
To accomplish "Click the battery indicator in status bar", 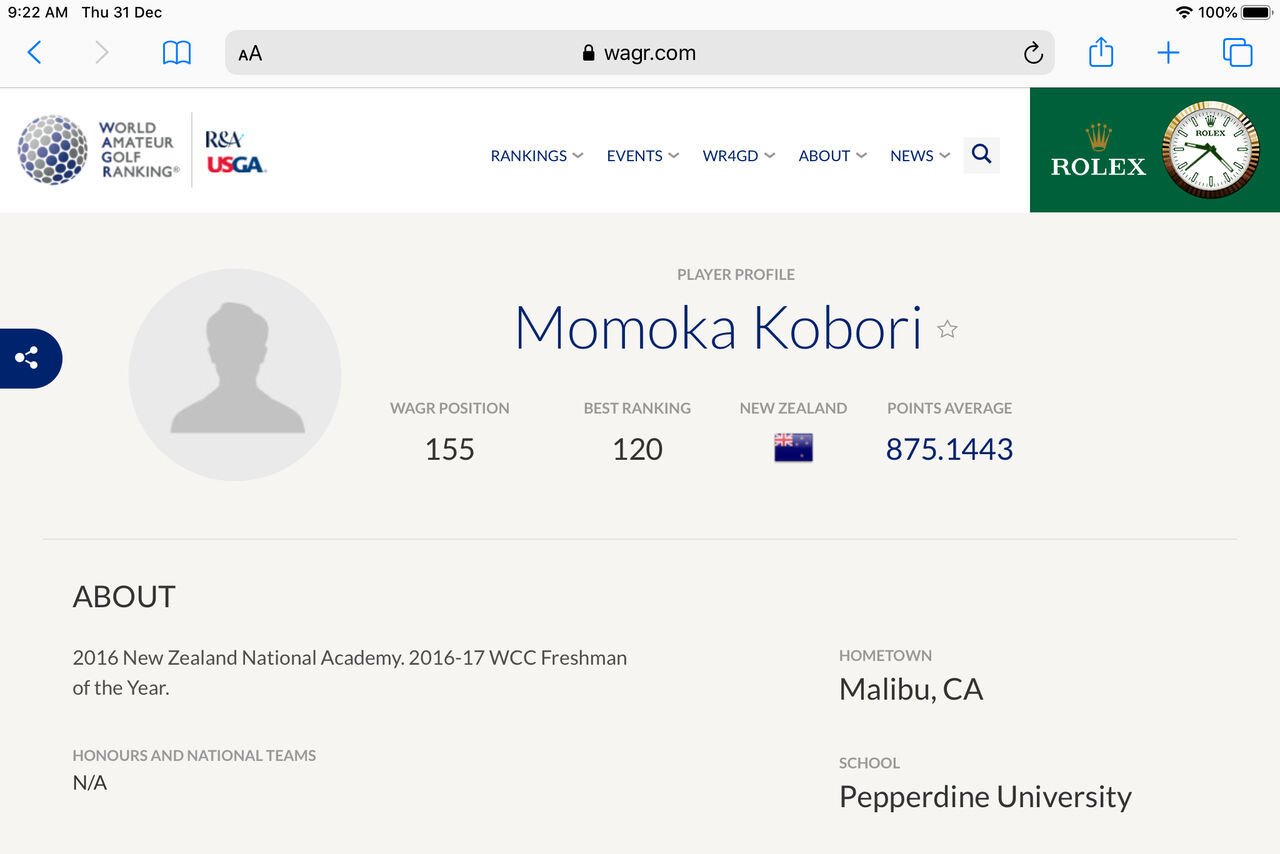I will pyautogui.click(x=1255, y=12).
